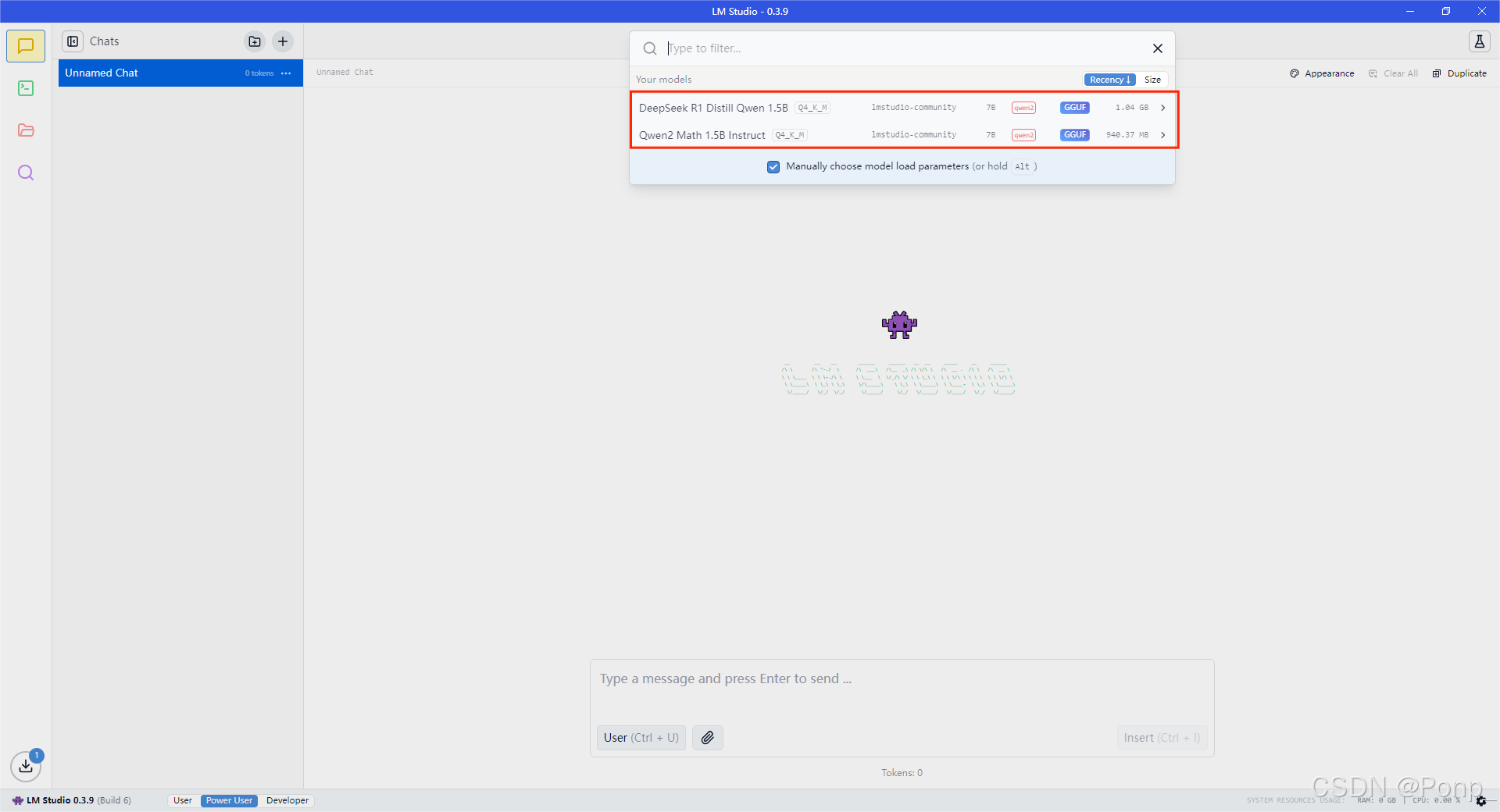1500x812 pixels.
Task: Sort models by Size
Action: [x=1152, y=80]
